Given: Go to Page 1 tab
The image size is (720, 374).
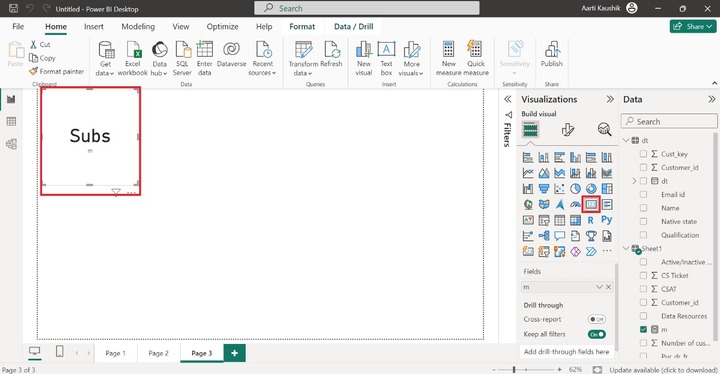Looking at the screenshot, I should pos(115,353).
